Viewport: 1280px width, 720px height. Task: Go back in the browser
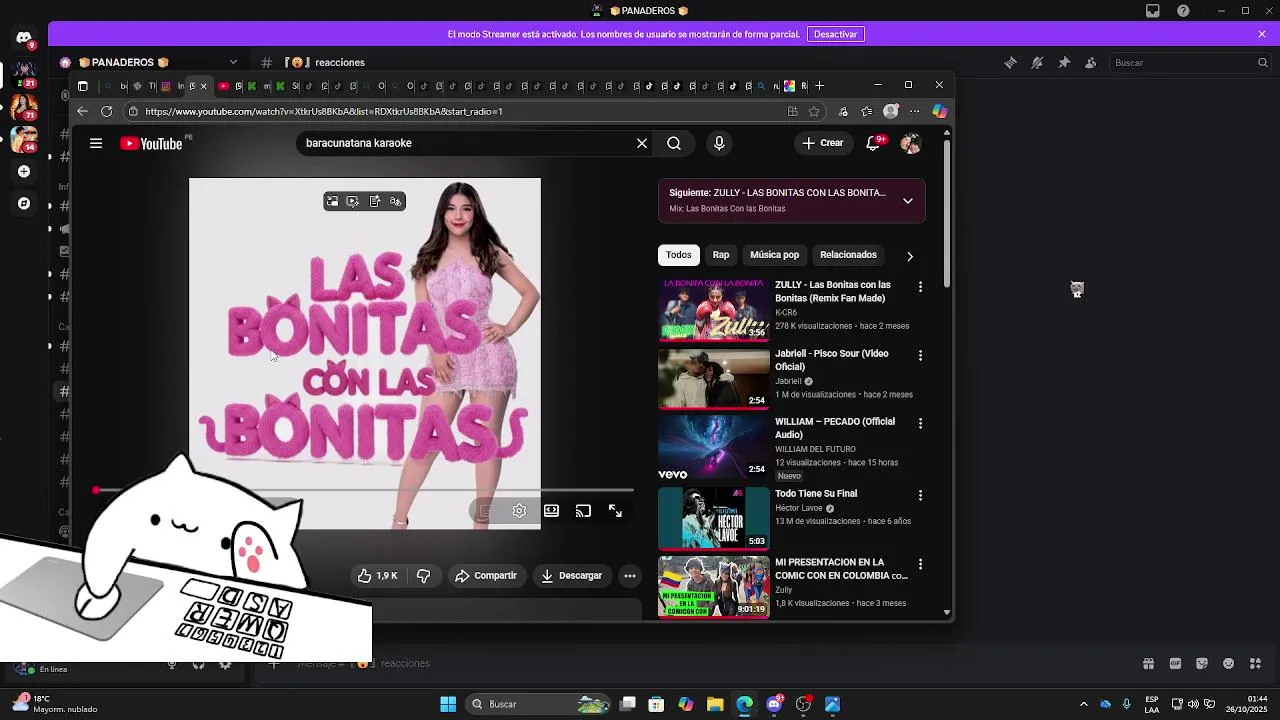(83, 111)
